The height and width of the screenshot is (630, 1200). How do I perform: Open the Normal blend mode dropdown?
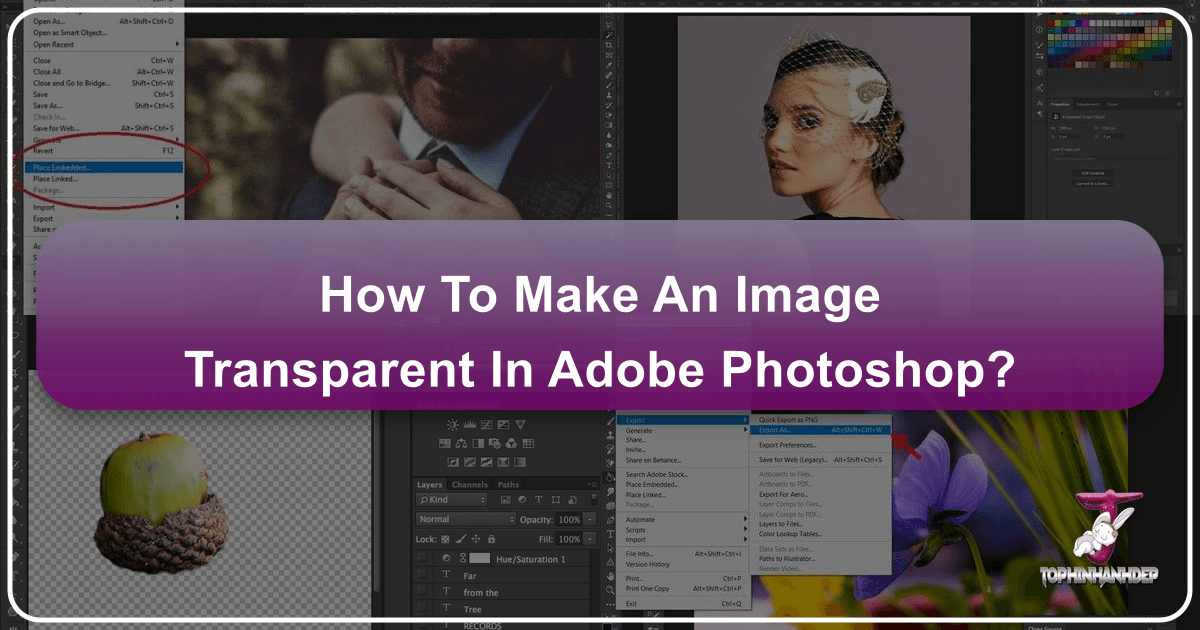tap(465, 519)
